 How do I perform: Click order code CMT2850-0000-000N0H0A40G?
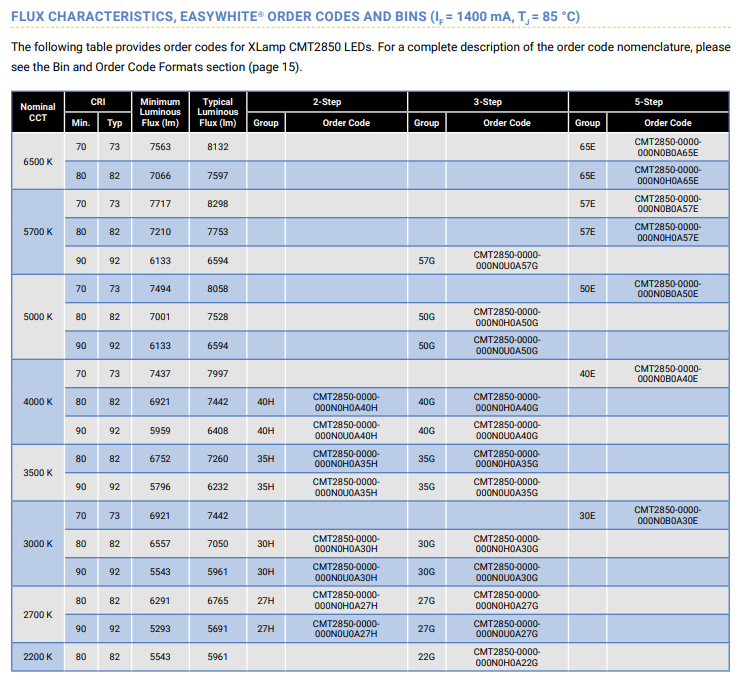tap(507, 402)
